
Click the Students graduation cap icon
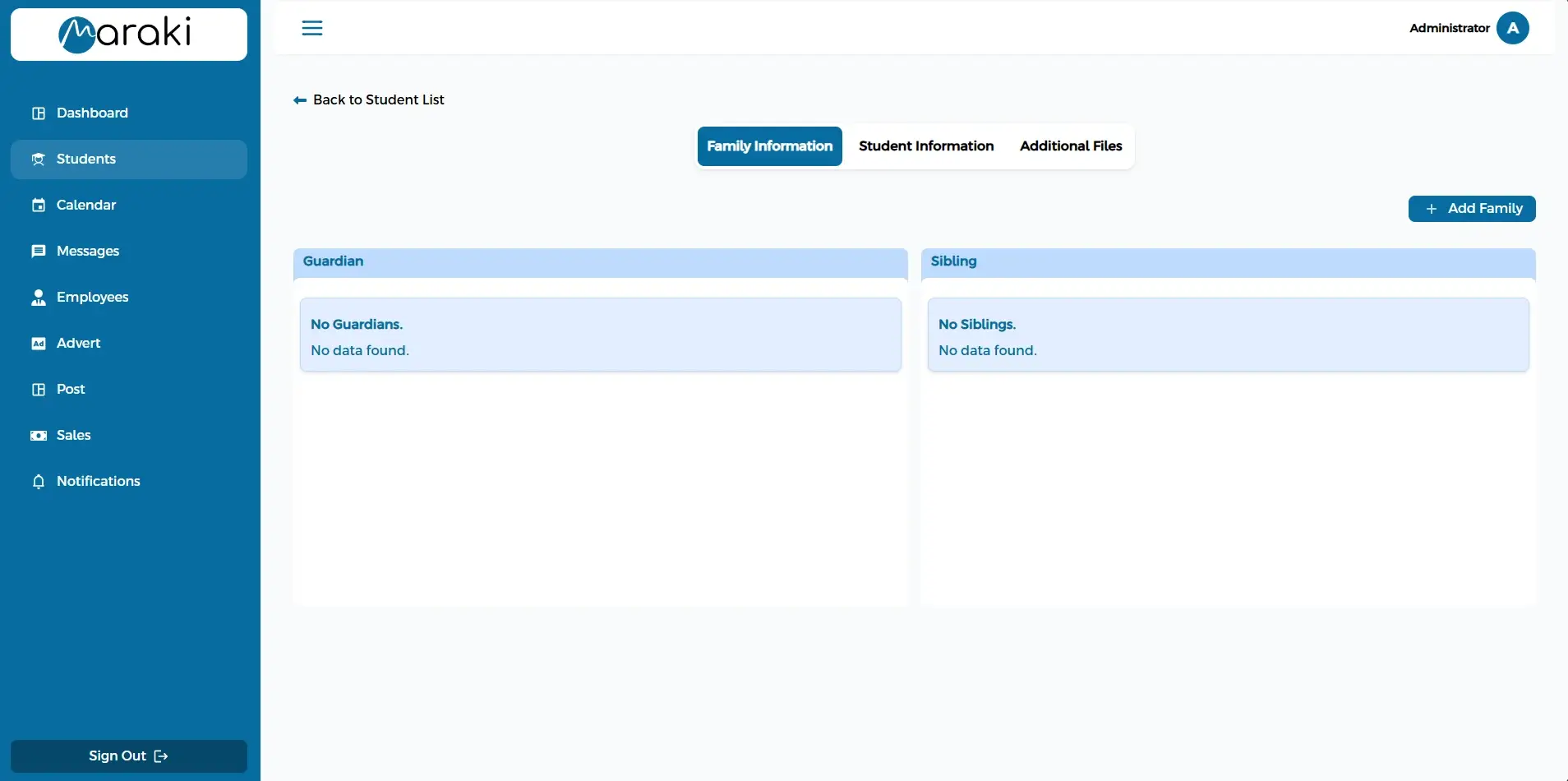(39, 159)
